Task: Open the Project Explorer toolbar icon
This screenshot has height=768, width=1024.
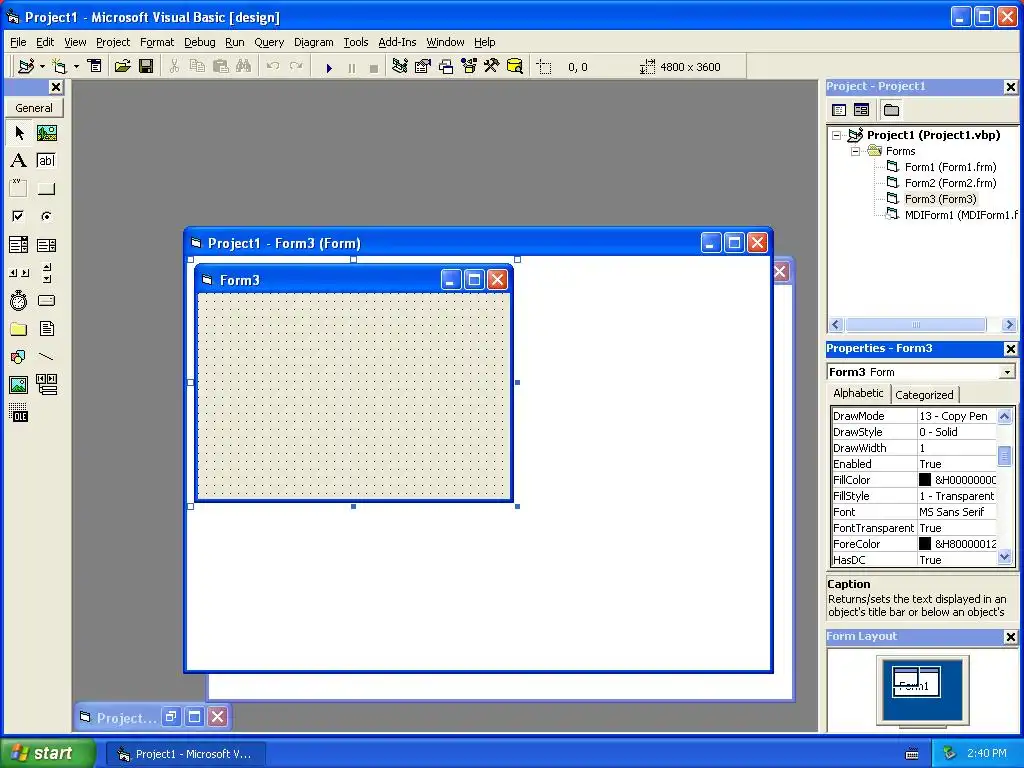Action: pyautogui.click(x=400, y=66)
